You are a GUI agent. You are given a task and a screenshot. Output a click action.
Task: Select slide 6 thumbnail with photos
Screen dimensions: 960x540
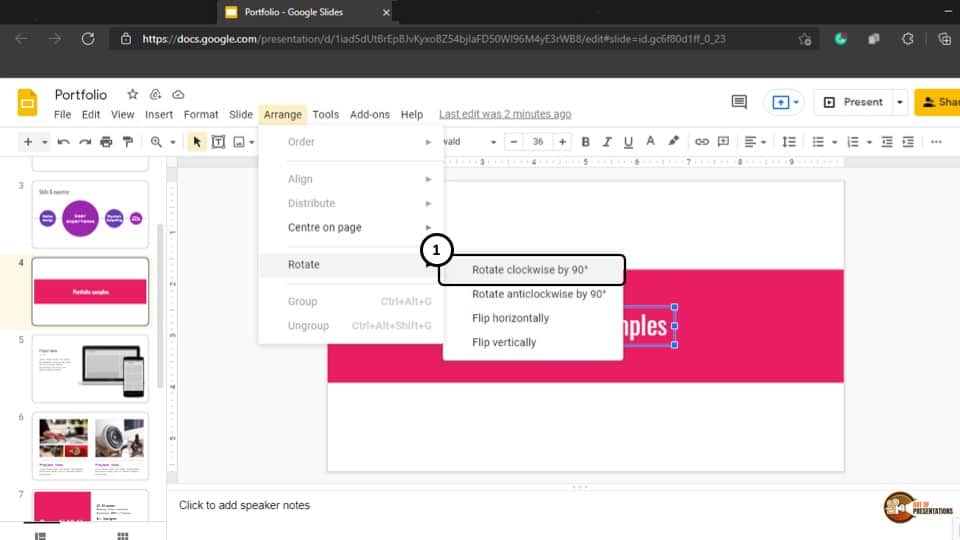pos(90,446)
